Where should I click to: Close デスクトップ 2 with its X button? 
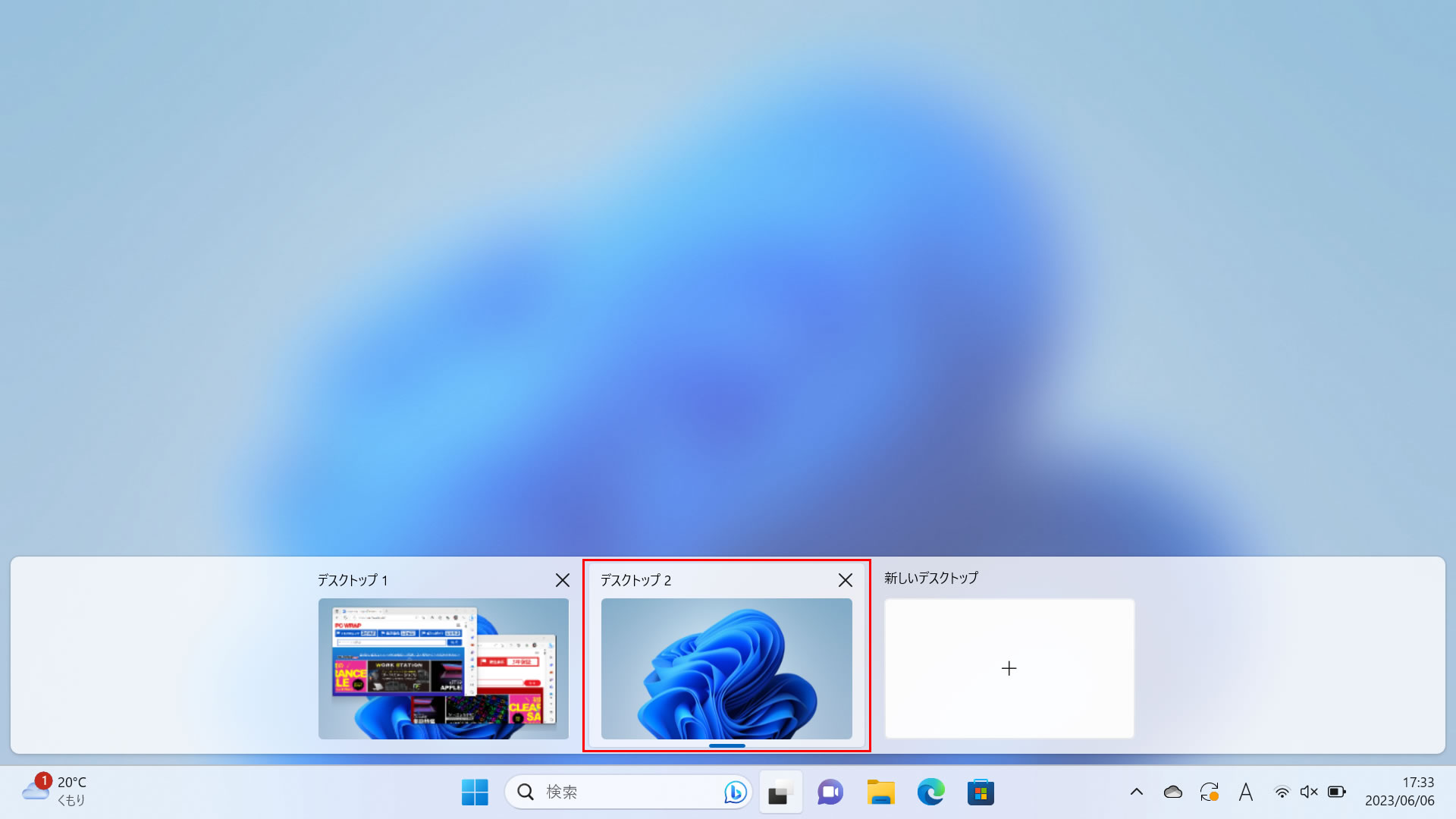846,580
